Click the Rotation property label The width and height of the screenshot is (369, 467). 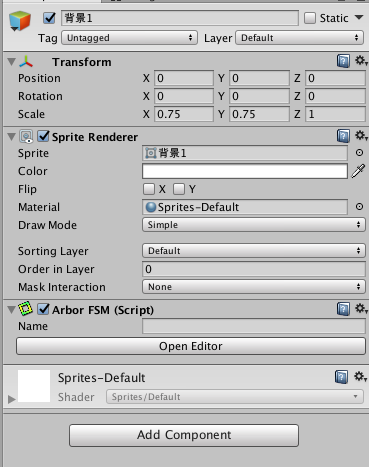click(40, 96)
